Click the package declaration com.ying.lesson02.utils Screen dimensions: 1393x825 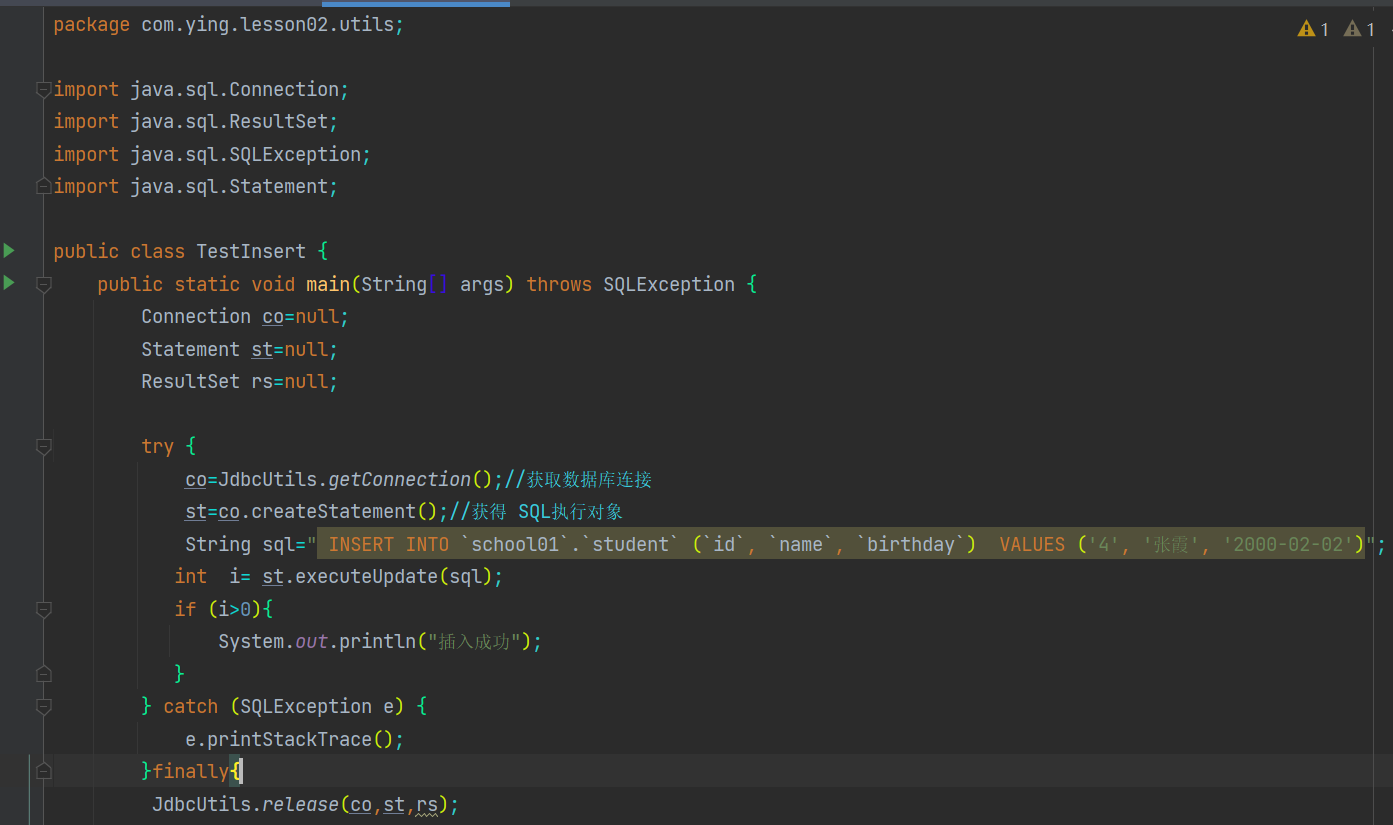[229, 24]
